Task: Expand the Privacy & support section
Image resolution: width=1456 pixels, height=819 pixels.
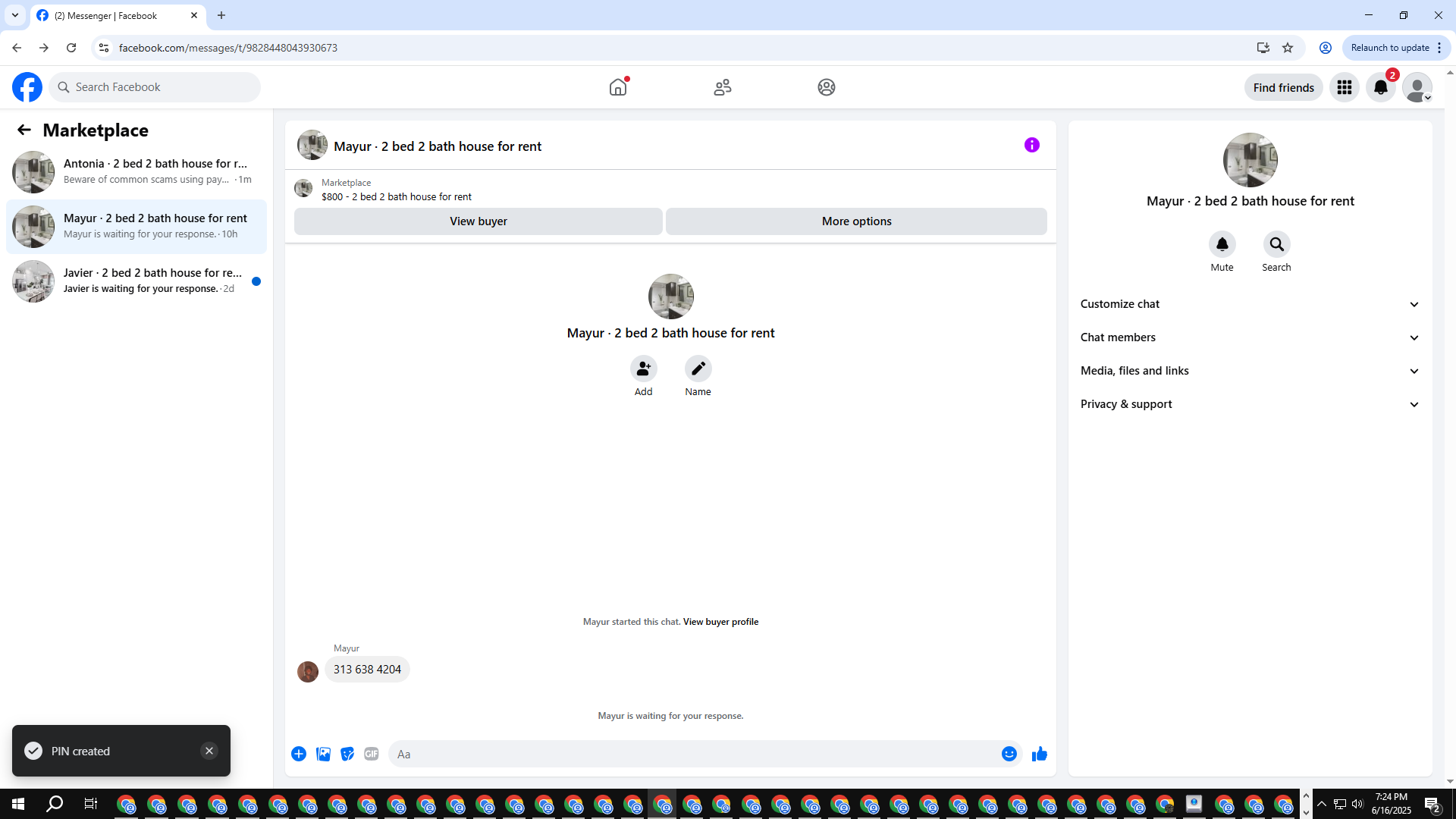Action: [1250, 404]
